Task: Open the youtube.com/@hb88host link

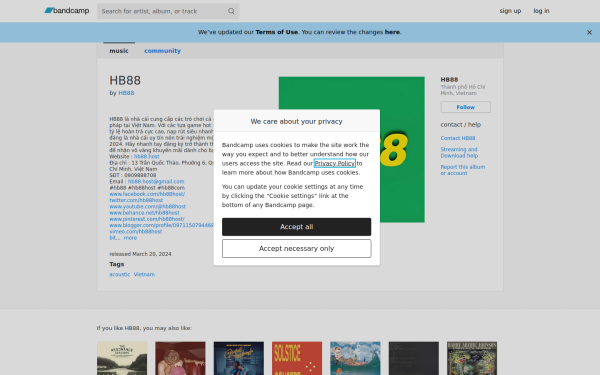Action: point(147,206)
